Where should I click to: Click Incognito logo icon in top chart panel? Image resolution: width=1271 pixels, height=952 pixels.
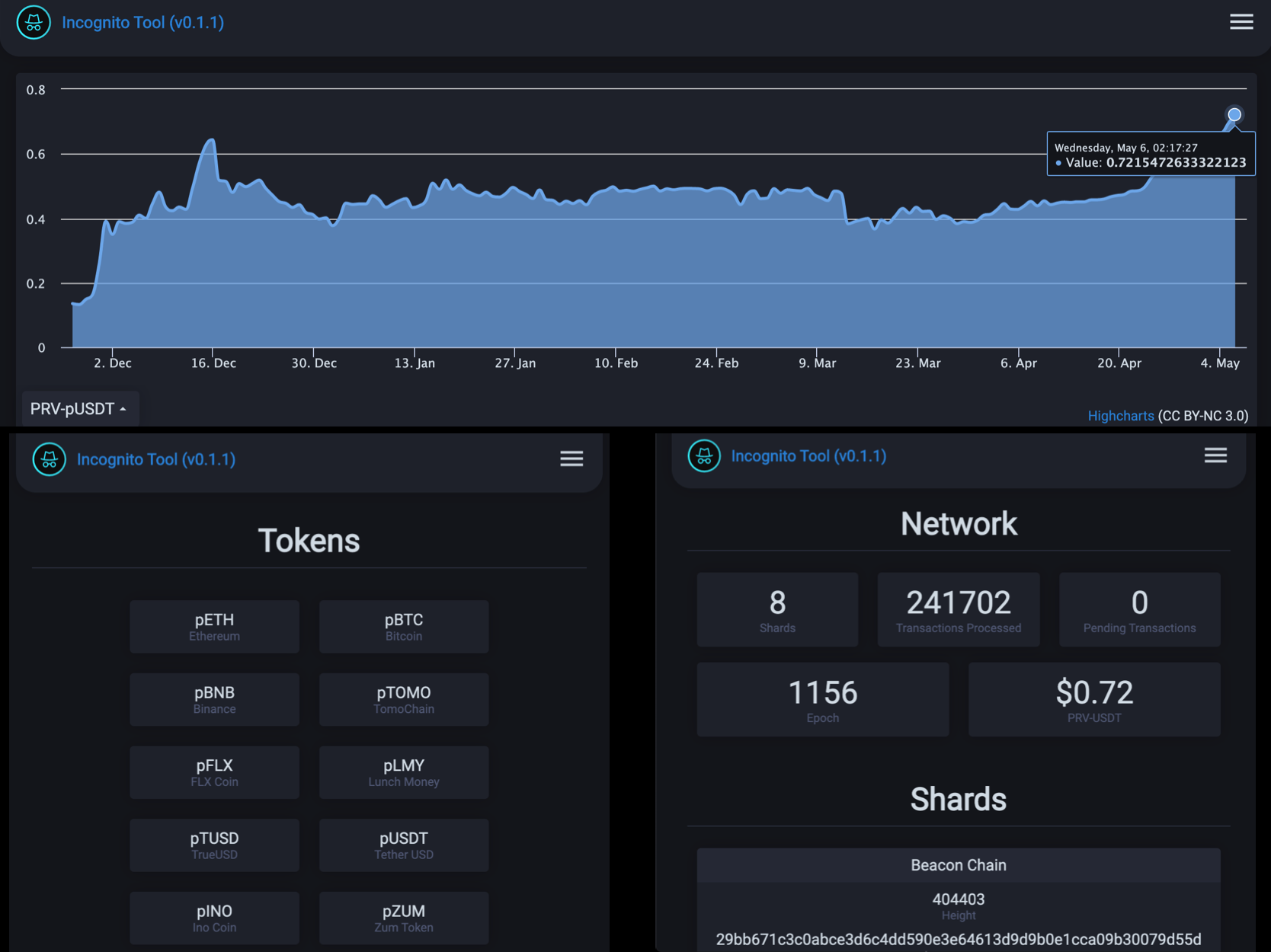(34, 22)
